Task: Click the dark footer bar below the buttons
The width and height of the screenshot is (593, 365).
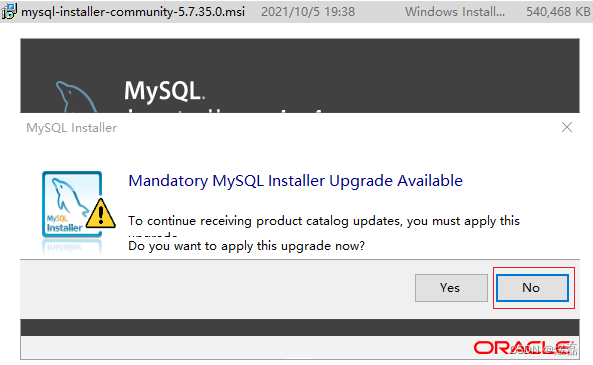Action: 300,327
